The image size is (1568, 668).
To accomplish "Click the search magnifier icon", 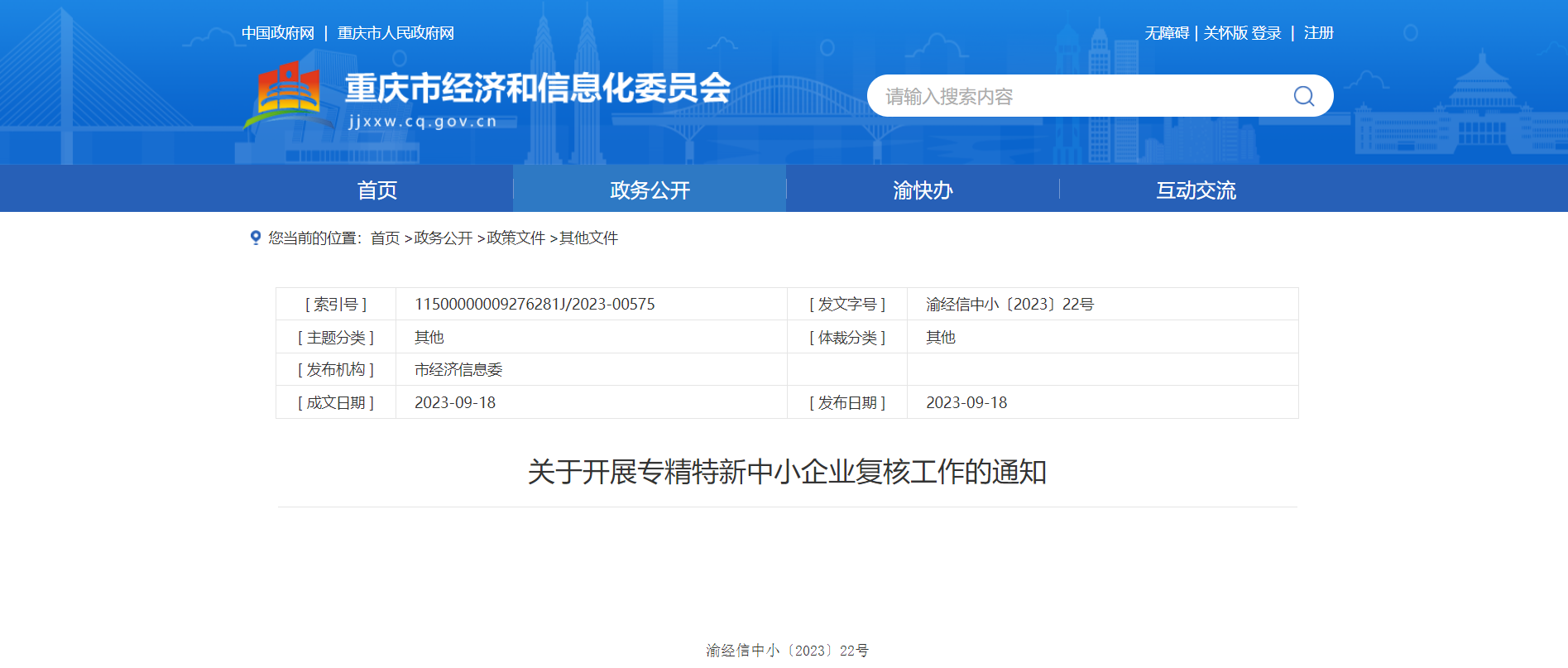I will tap(1303, 96).
